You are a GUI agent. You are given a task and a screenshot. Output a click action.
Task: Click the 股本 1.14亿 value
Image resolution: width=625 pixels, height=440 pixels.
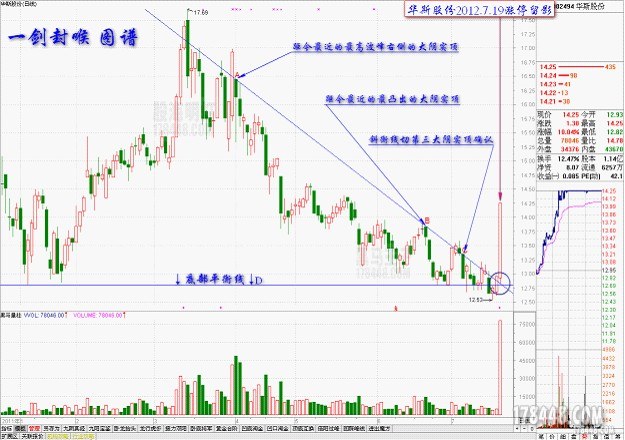(613, 159)
